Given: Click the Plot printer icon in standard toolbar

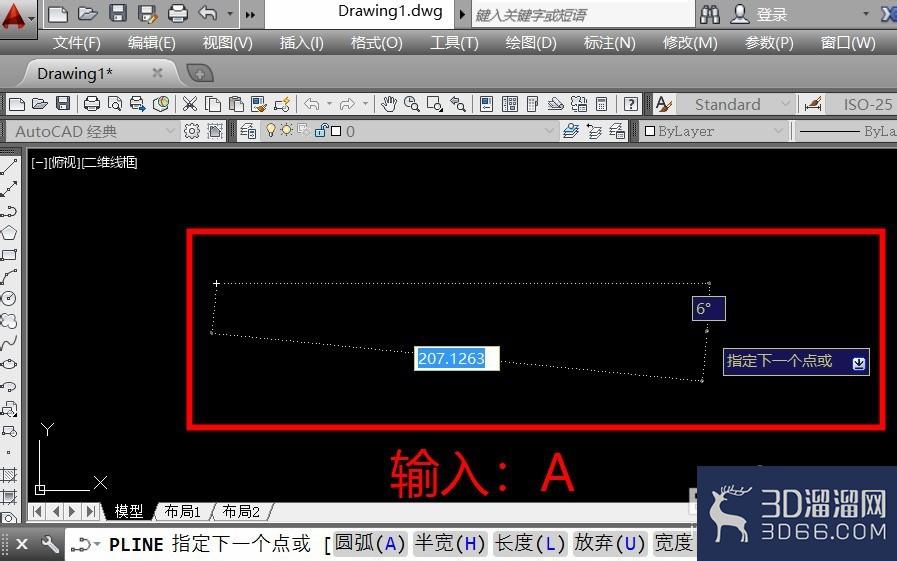Looking at the screenshot, I should 92,104.
